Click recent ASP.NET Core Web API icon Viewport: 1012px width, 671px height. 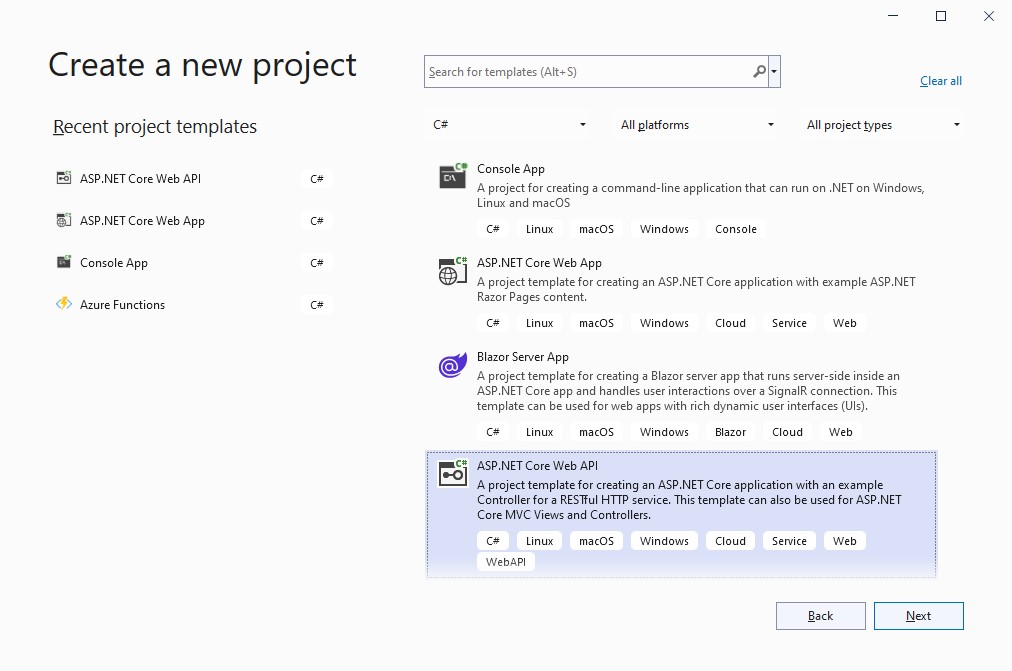point(63,178)
